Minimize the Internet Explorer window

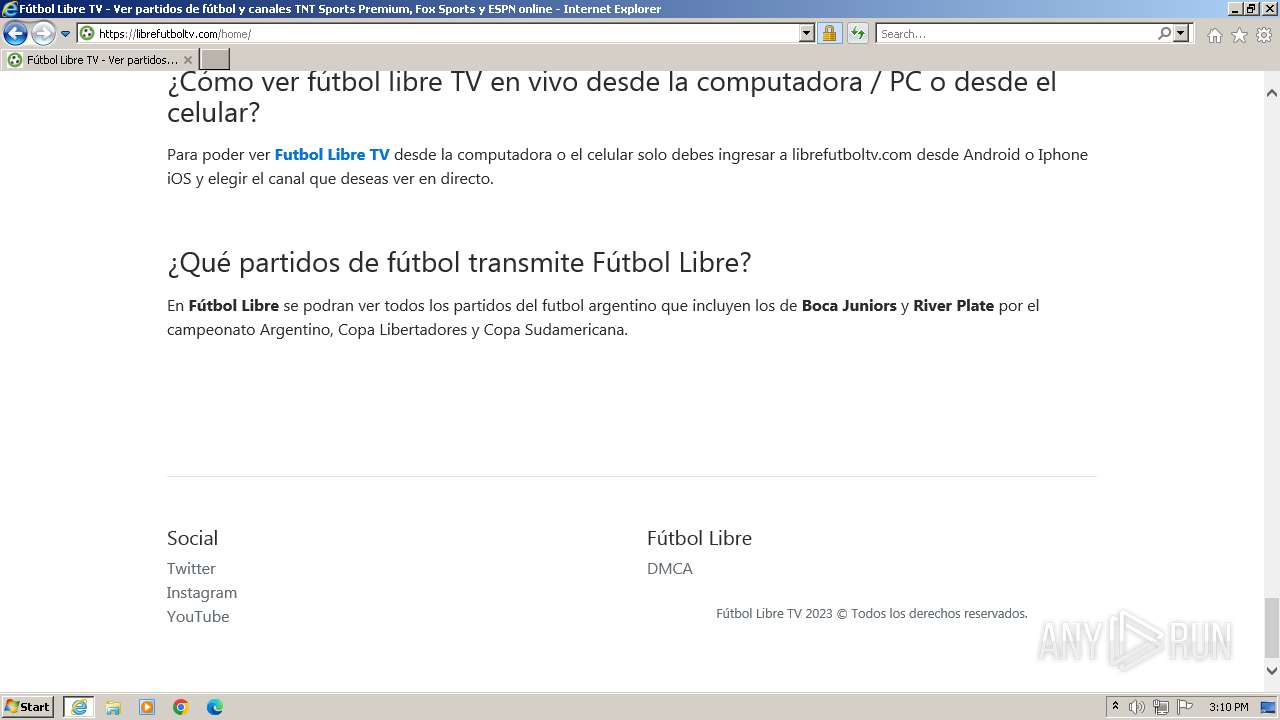1234,9
